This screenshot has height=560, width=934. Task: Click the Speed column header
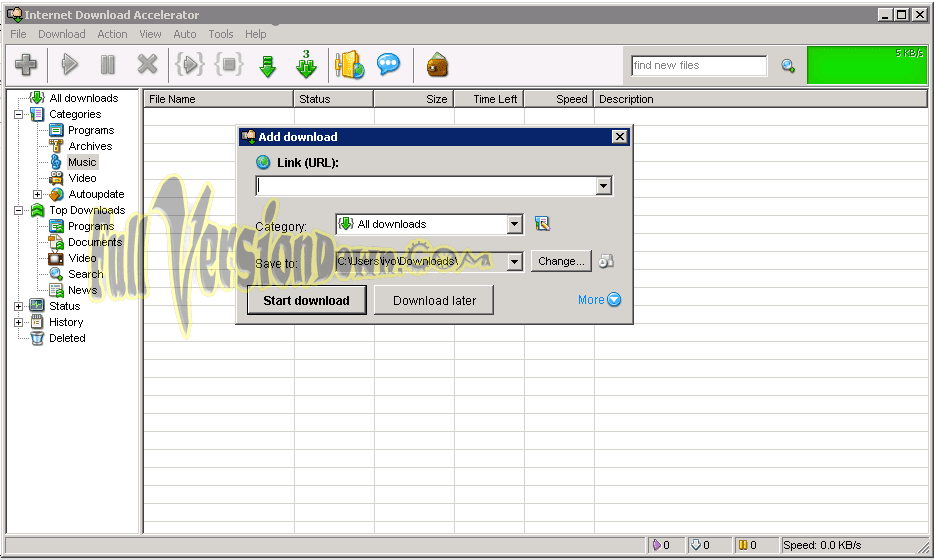(559, 99)
